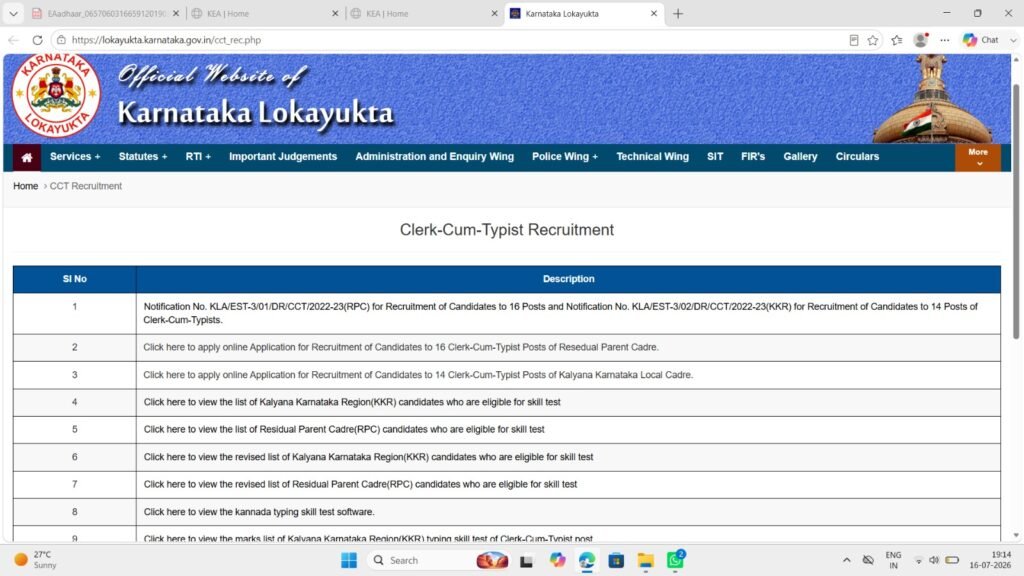Open the clock and date 16-07-2026

[x=990, y=560]
